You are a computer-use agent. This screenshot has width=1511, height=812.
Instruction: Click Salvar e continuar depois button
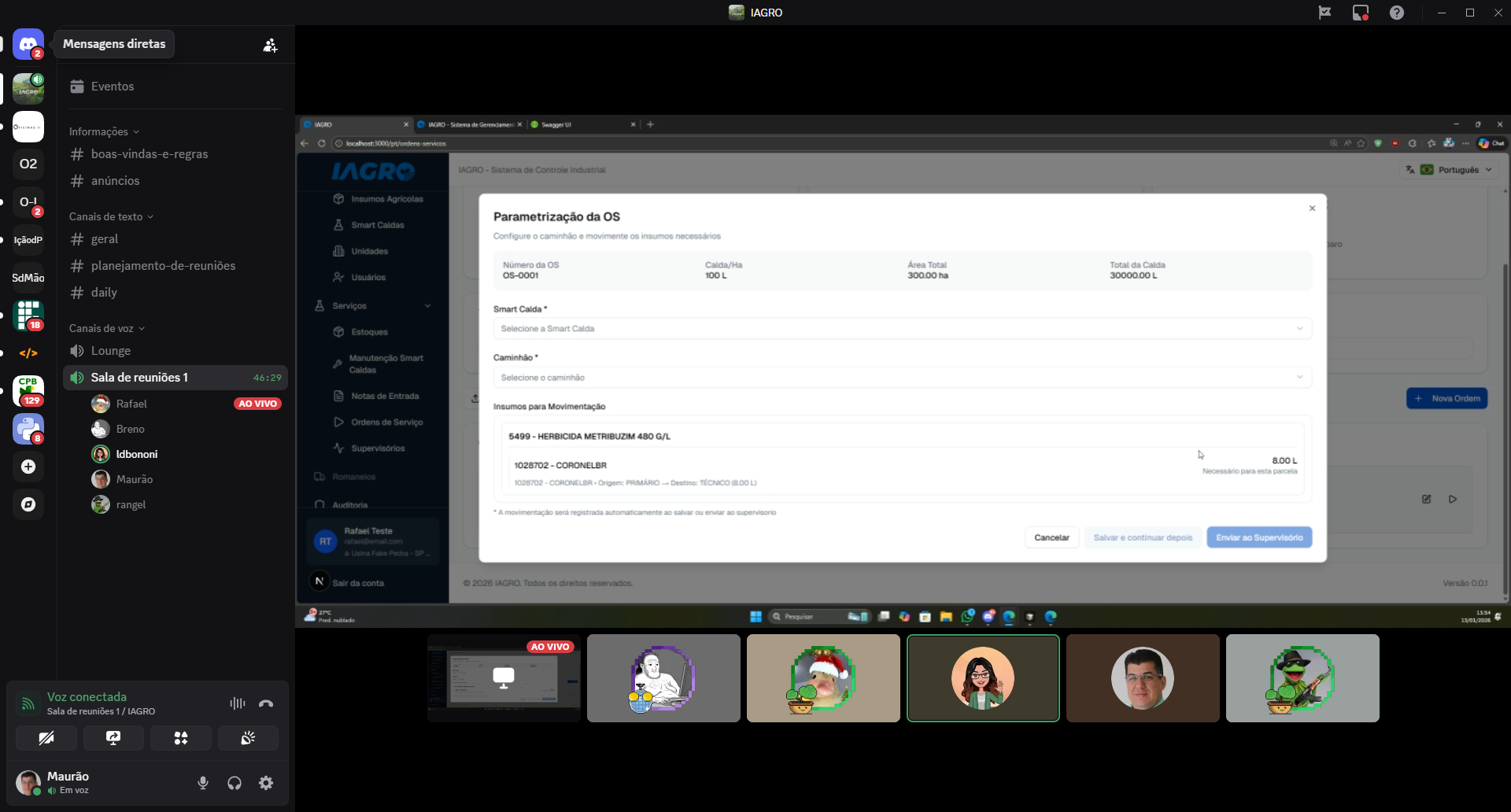point(1143,537)
